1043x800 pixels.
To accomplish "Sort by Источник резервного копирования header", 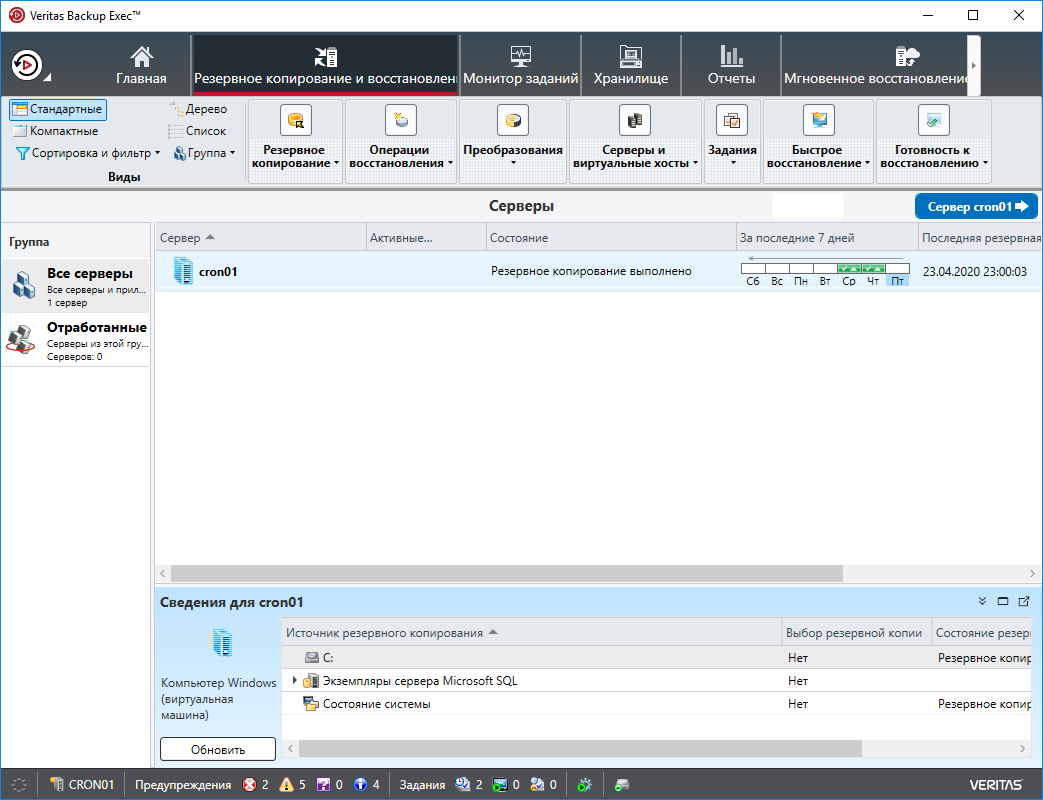I will click(x=531, y=633).
